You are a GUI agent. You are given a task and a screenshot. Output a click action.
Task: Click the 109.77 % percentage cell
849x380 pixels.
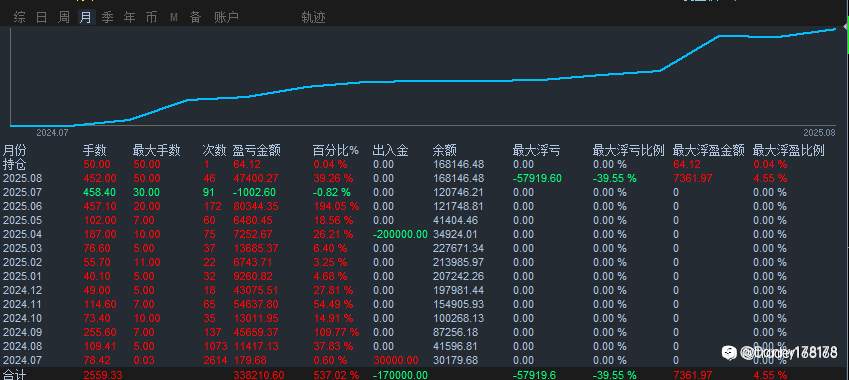tap(336, 332)
